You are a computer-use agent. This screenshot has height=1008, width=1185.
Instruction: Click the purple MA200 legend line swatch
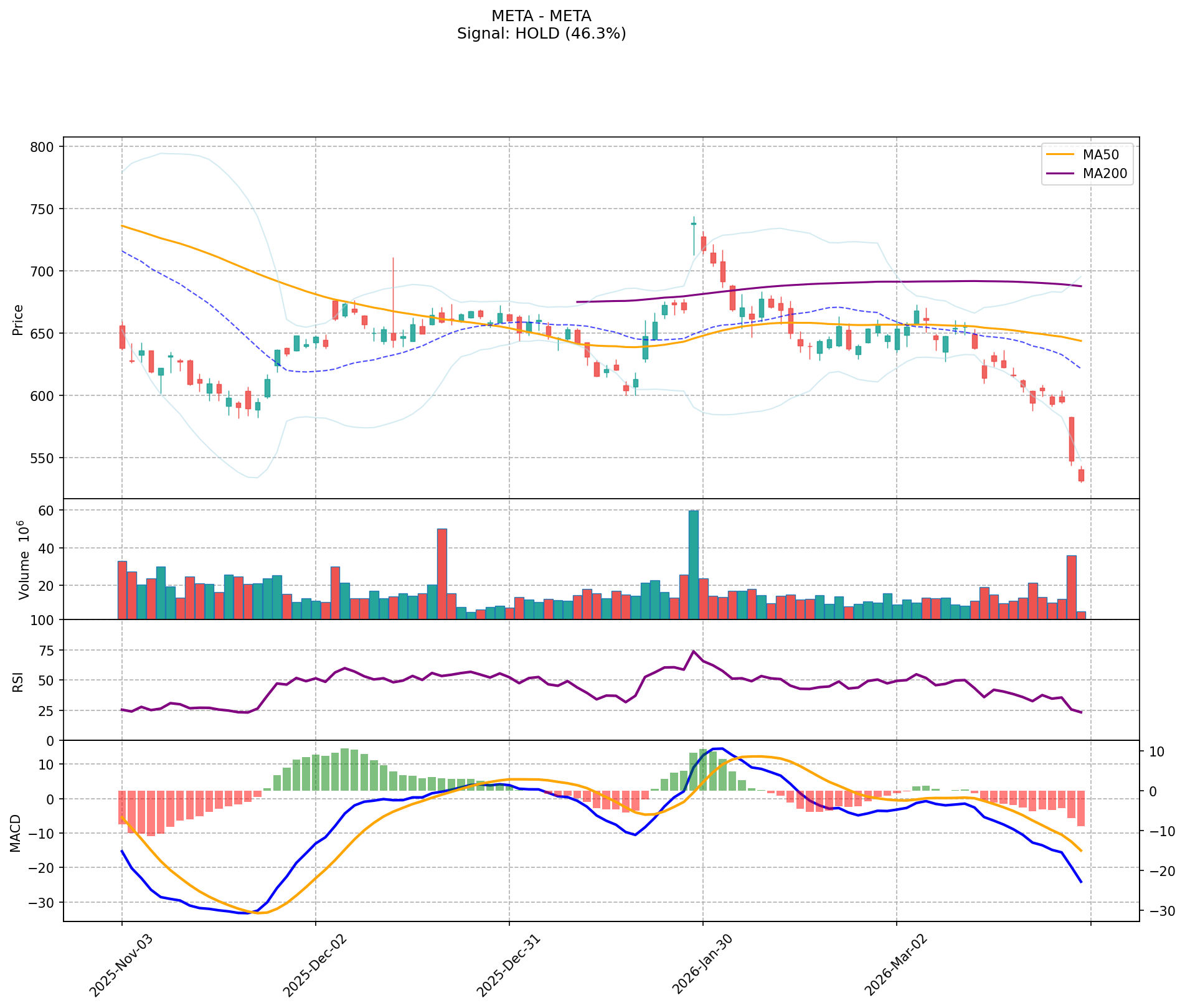coord(1060,174)
